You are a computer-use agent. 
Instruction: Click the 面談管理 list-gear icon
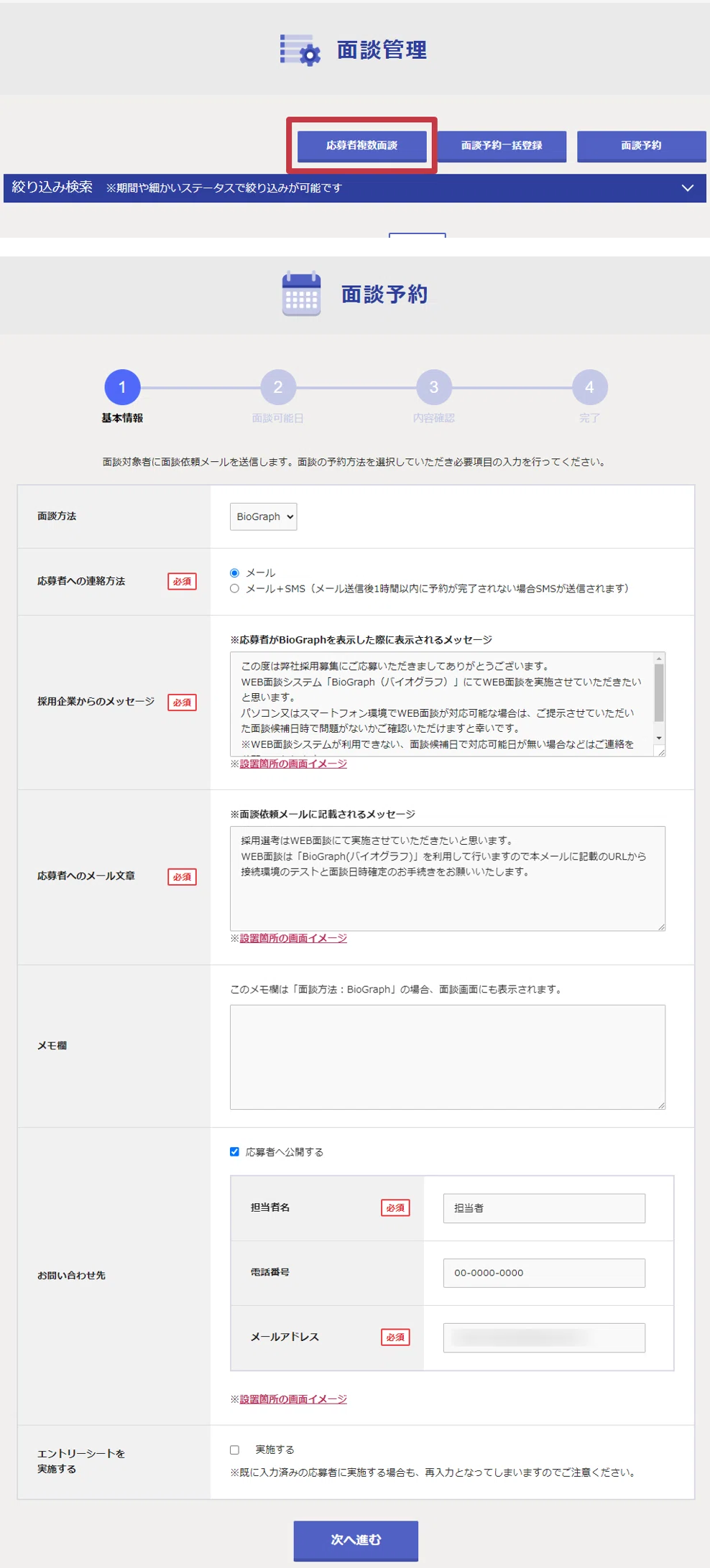click(x=300, y=50)
